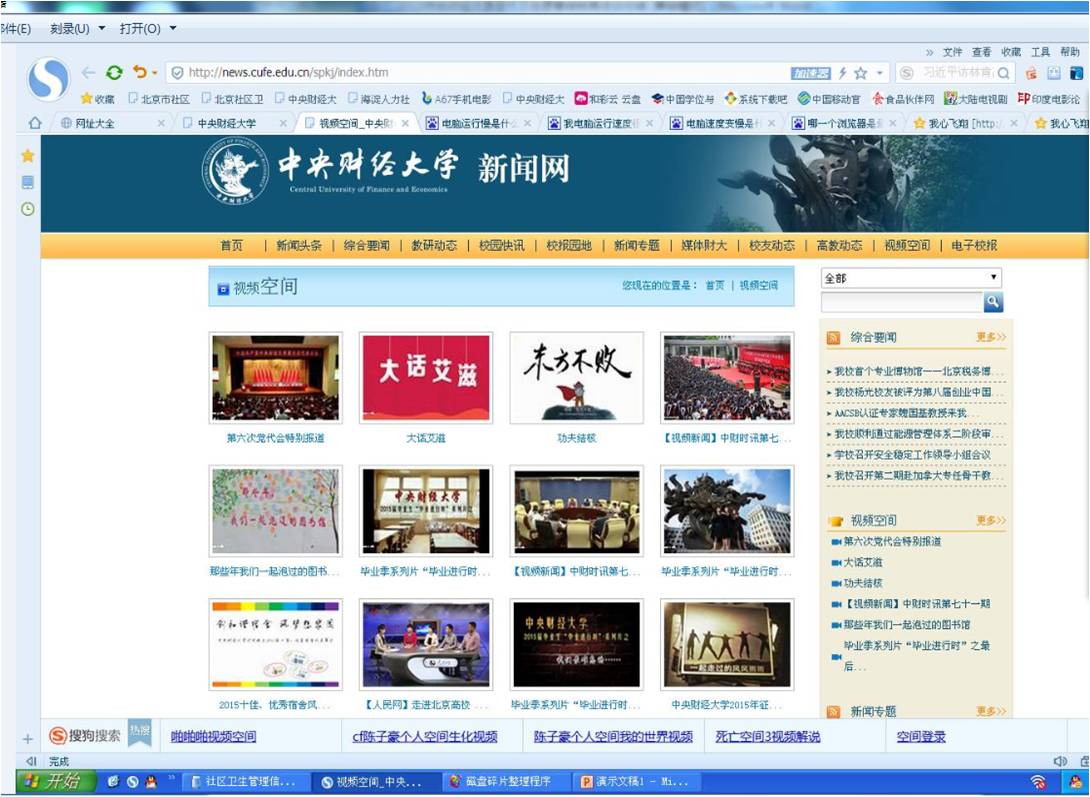Click 更多>> beside 视频空间 in sidebar
The width and height of the screenshot is (1090, 797).
991,520
